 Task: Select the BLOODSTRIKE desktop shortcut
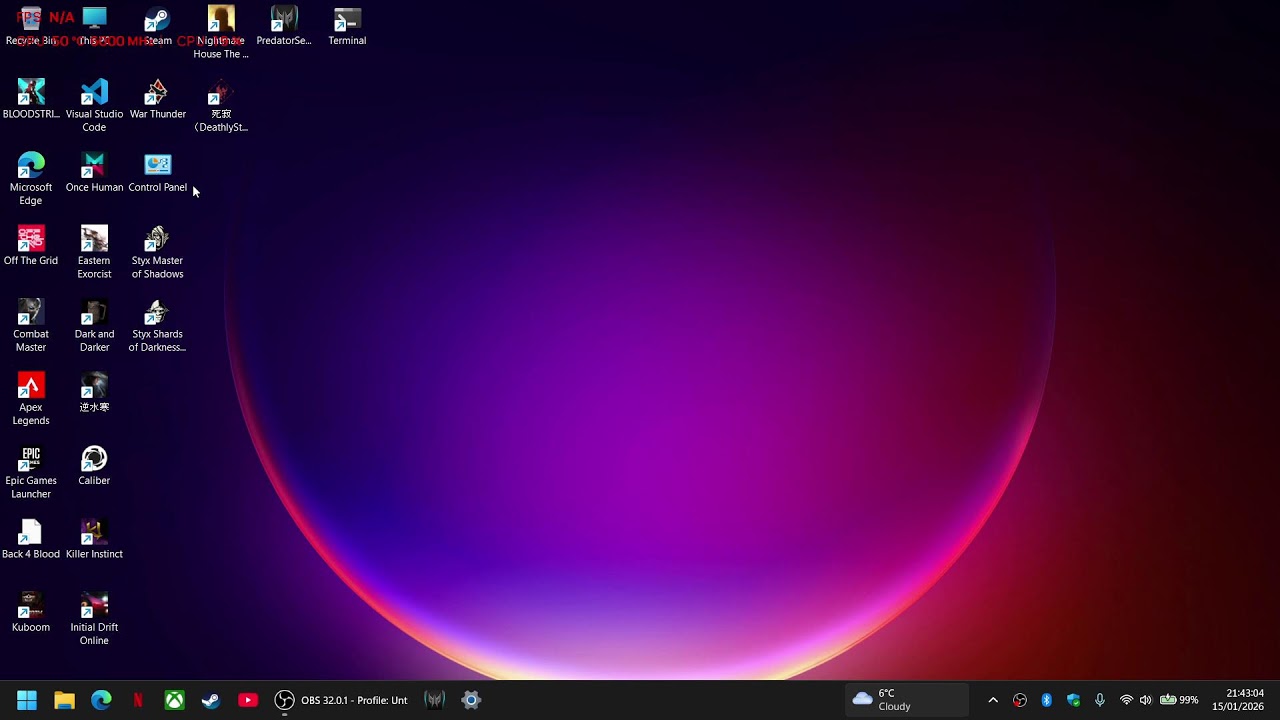[31, 100]
